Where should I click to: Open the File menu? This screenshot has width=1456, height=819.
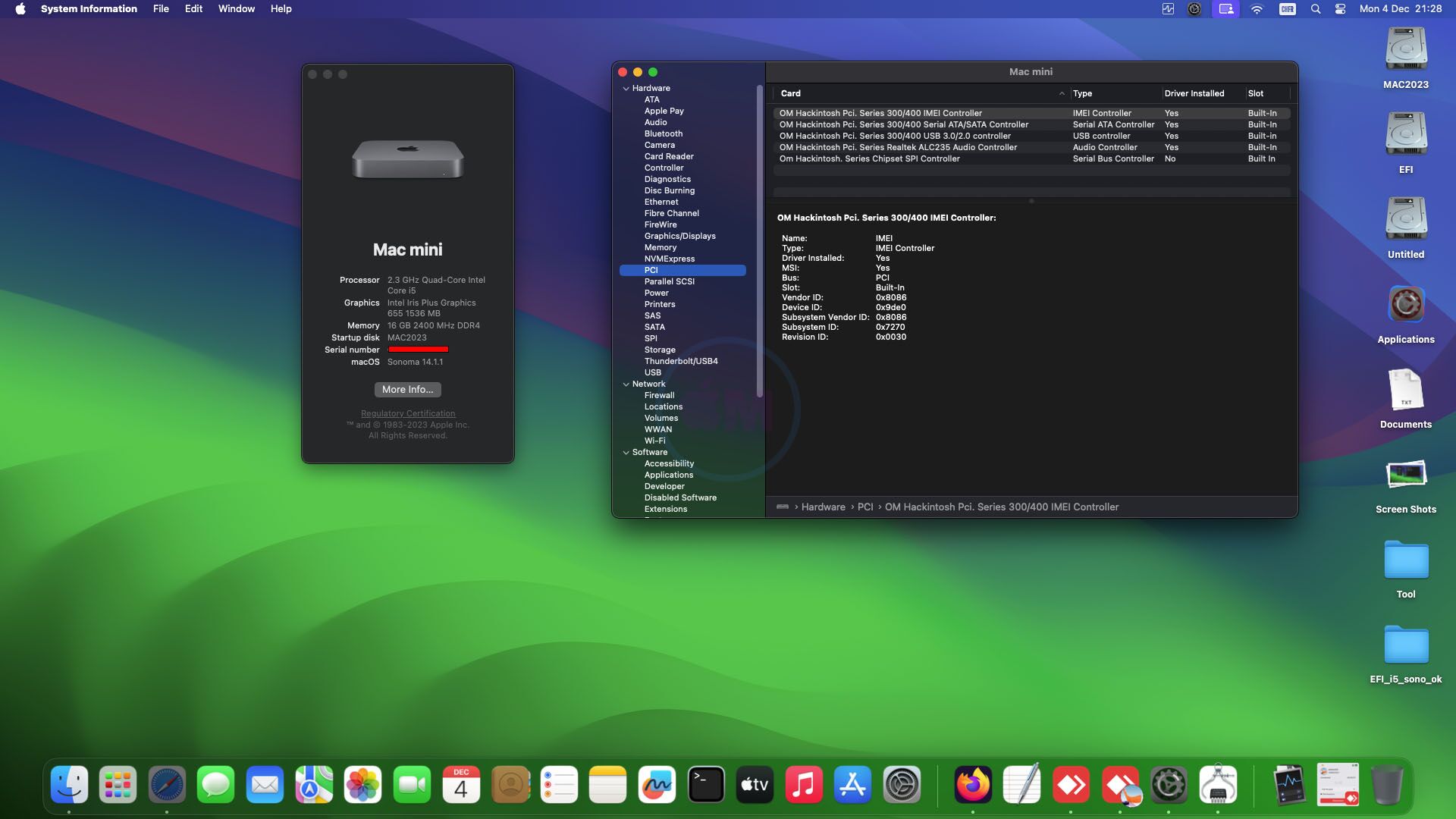click(x=161, y=9)
